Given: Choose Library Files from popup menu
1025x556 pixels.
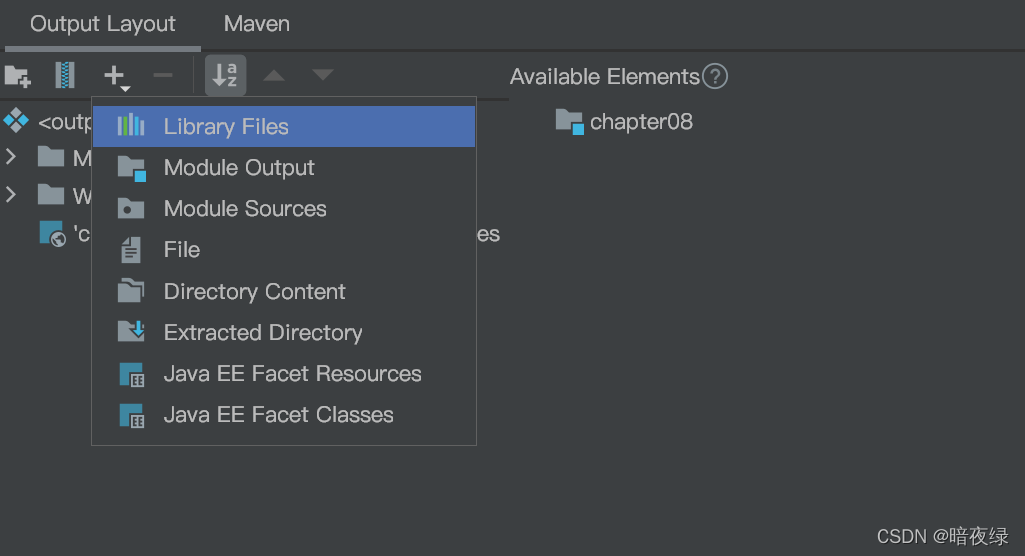Looking at the screenshot, I should [x=226, y=127].
